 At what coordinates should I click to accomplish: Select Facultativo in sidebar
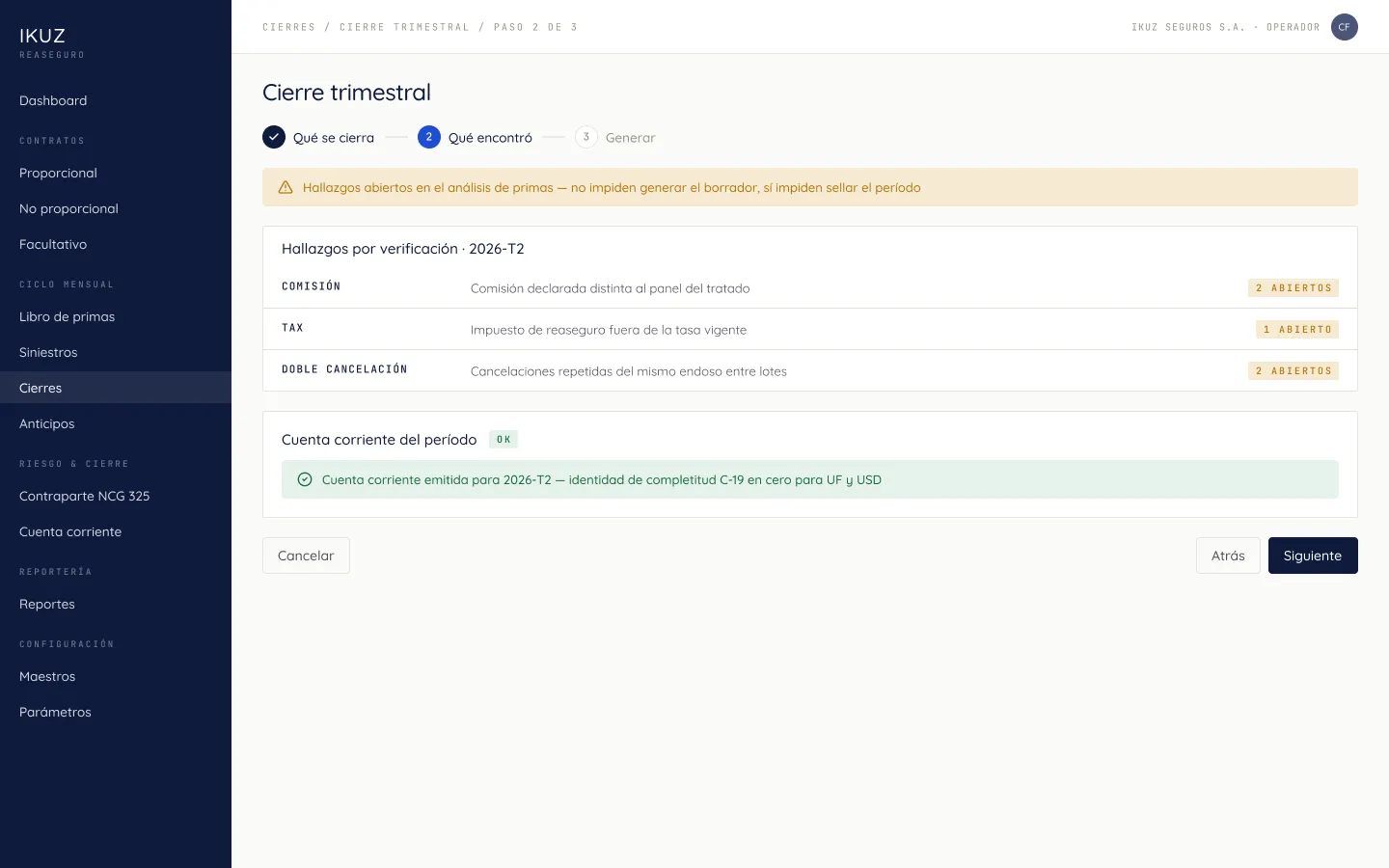pos(116,244)
